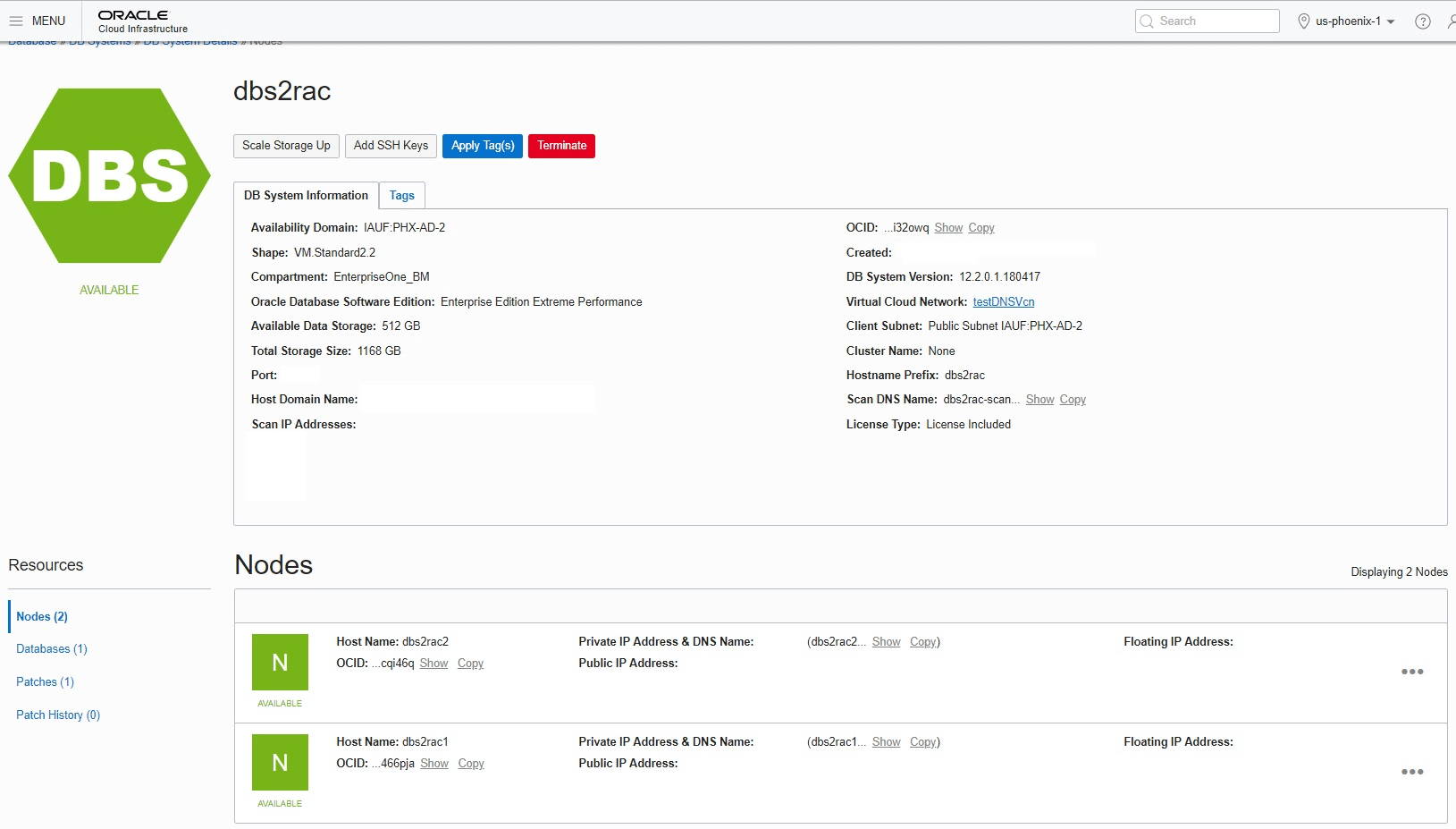Screen dimensions: 1456x829
Task: Show the OCID for node dbs2rac2
Action: (x=433, y=664)
